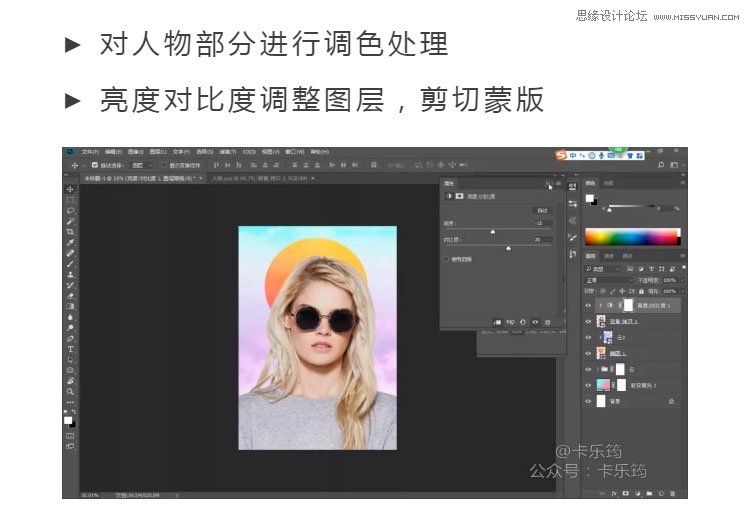750x506 pixels.
Task: Select the Move tool in the toolbox
Action: coord(70,189)
